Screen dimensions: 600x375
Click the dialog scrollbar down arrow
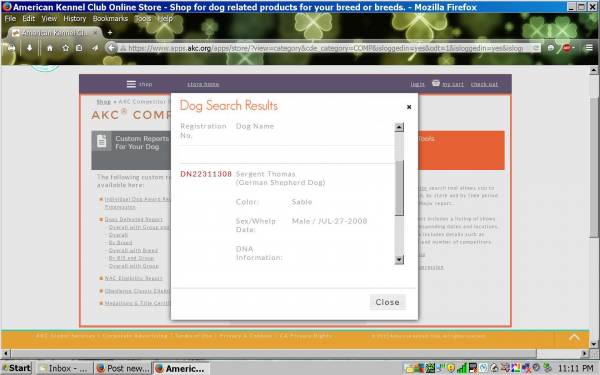(x=399, y=259)
